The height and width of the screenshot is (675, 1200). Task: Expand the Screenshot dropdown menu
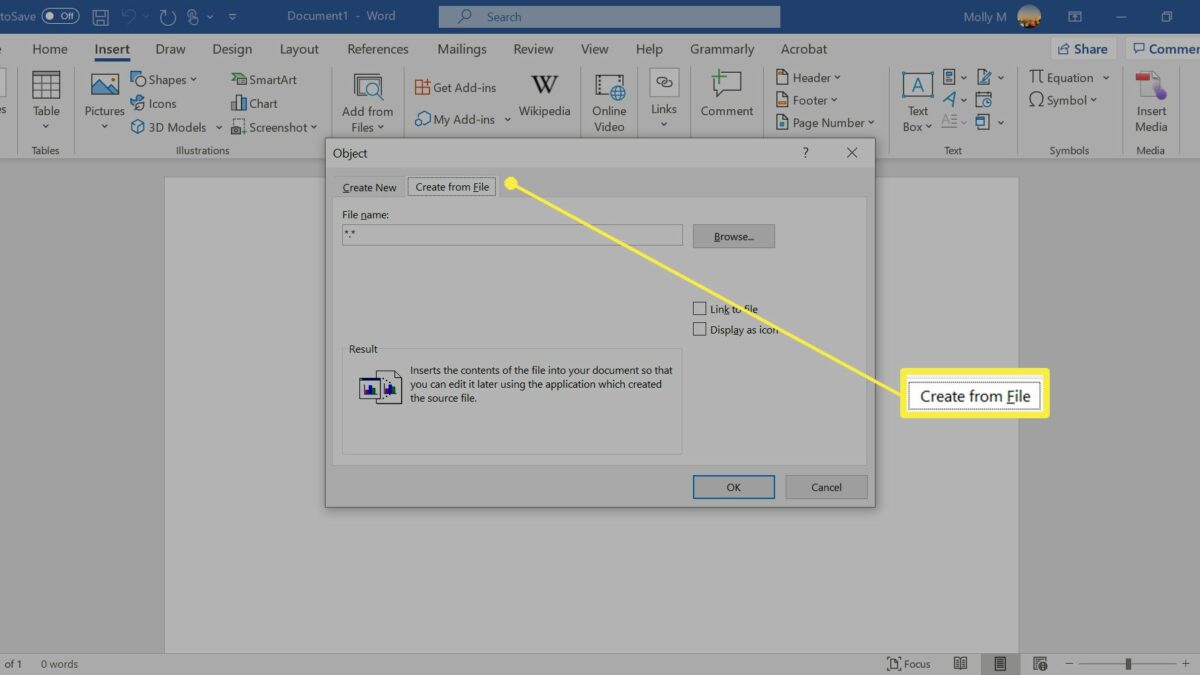tap(313, 128)
